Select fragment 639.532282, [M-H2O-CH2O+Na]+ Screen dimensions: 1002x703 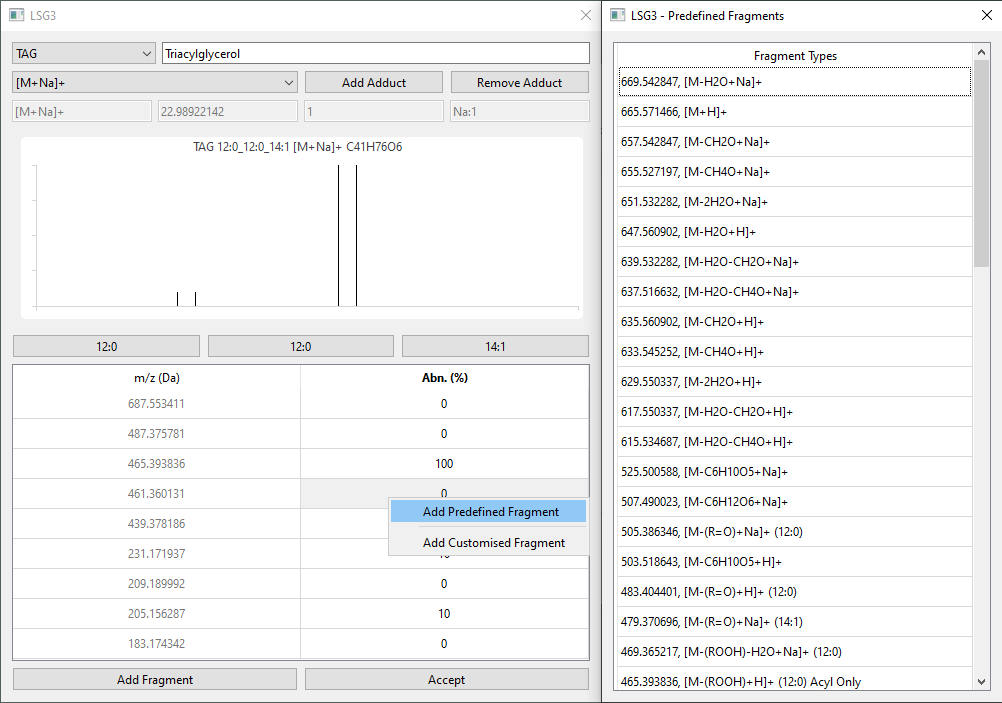coord(795,262)
